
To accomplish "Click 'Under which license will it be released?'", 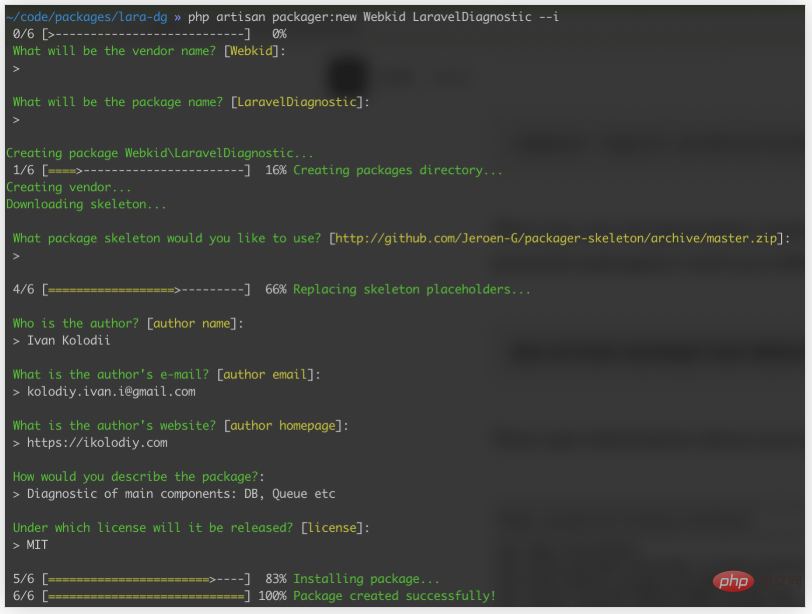I will (x=153, y=528).
